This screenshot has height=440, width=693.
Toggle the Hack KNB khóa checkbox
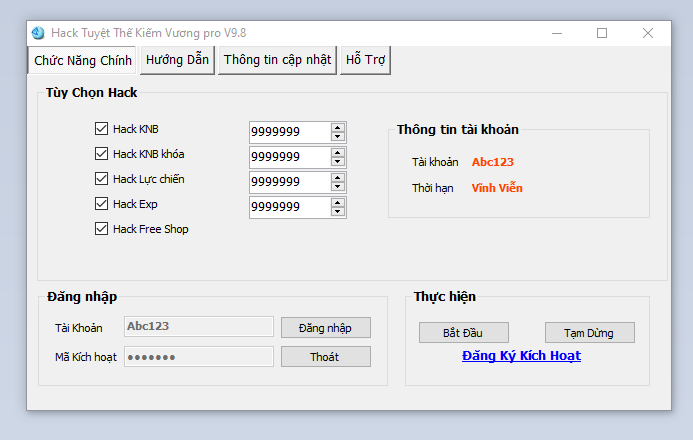pos(101,154)
